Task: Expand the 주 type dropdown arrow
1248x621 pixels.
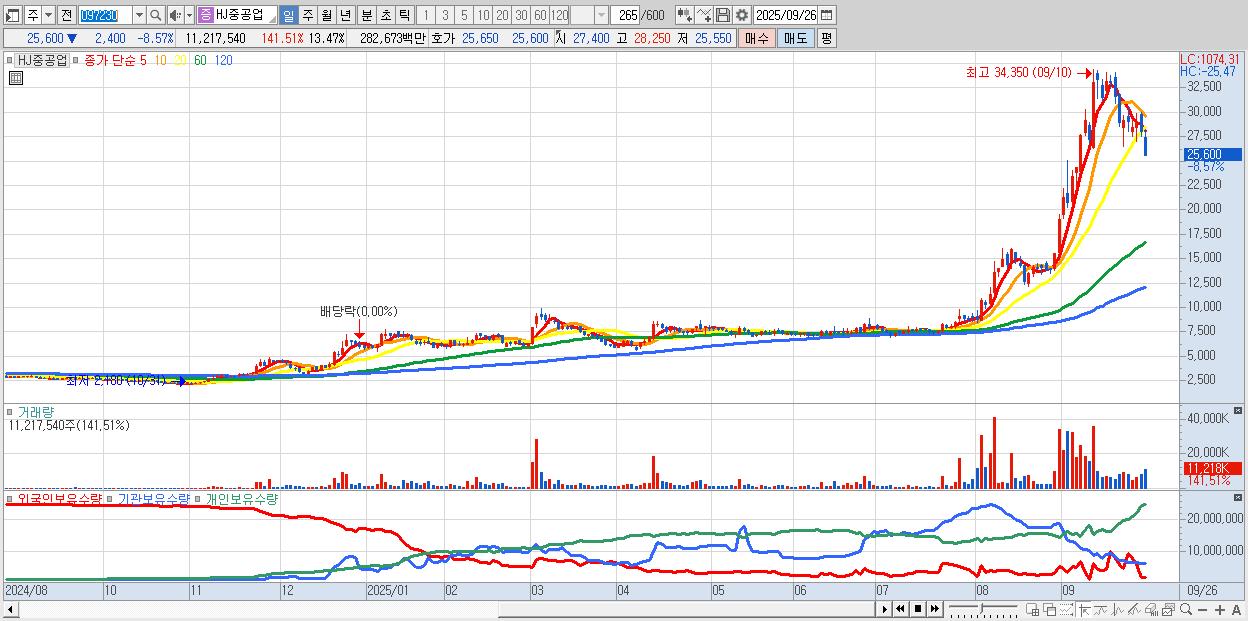Action: 48,15
